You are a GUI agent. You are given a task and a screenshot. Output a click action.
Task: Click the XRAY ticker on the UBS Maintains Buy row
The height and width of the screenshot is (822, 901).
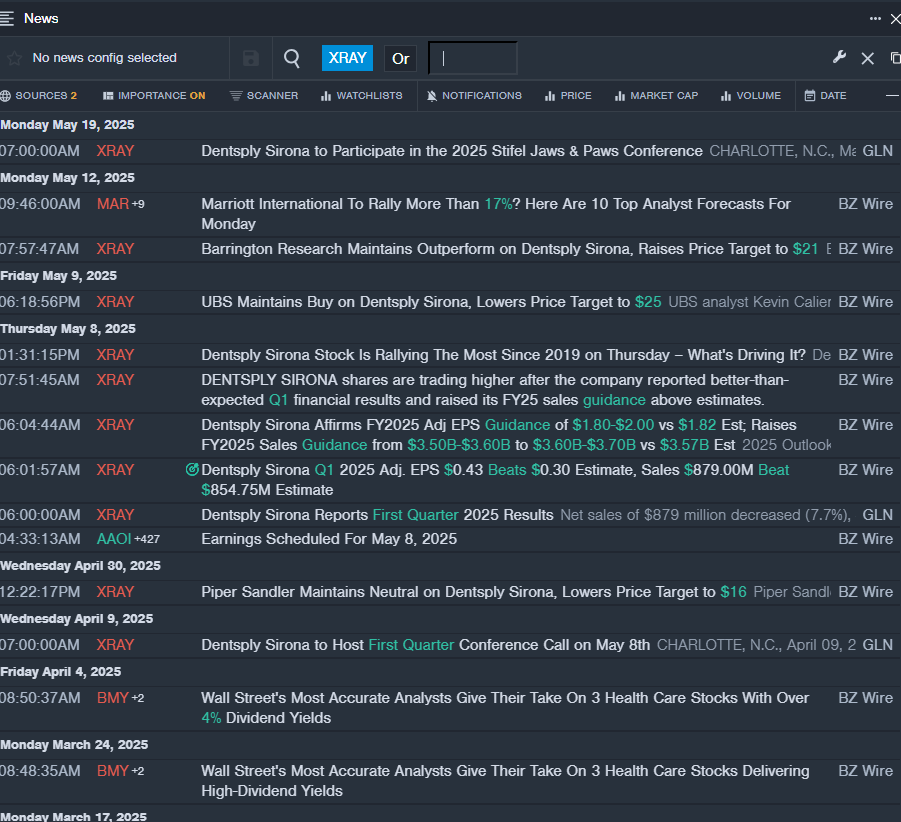(115, 302)
